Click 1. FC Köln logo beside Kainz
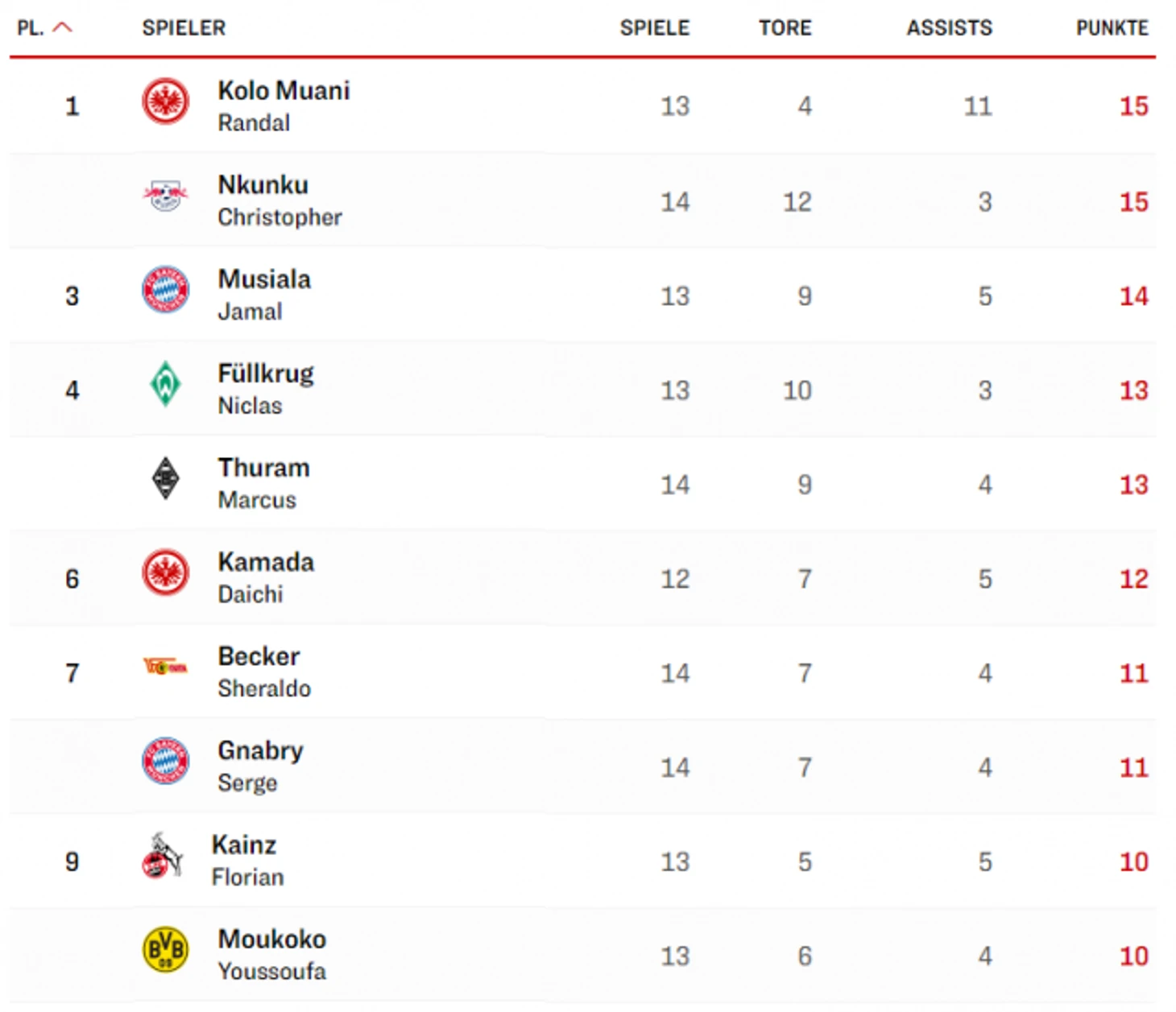 (162, 856)
